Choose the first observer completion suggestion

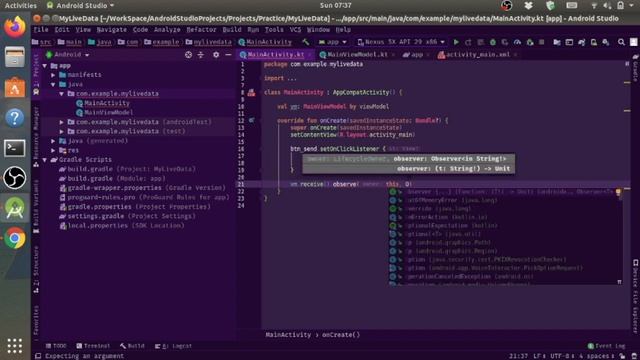tap(505, 192)
